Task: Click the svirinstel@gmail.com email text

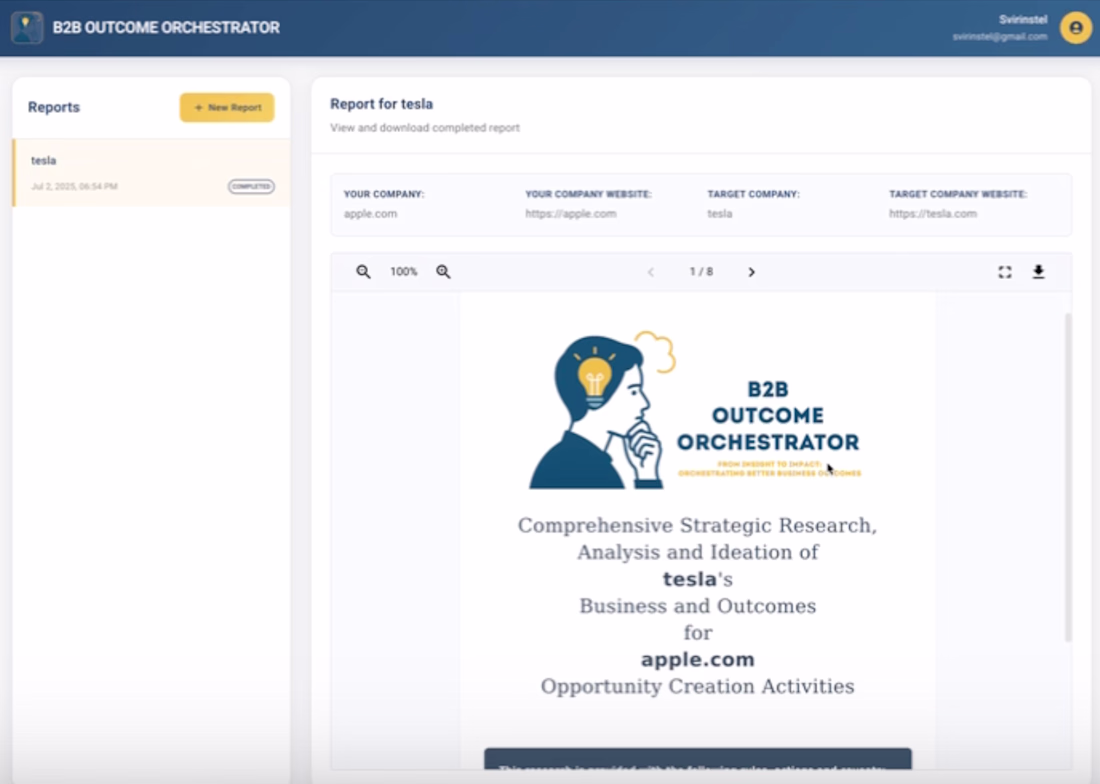Action: pyautogui.click(x=1000, y=36)
